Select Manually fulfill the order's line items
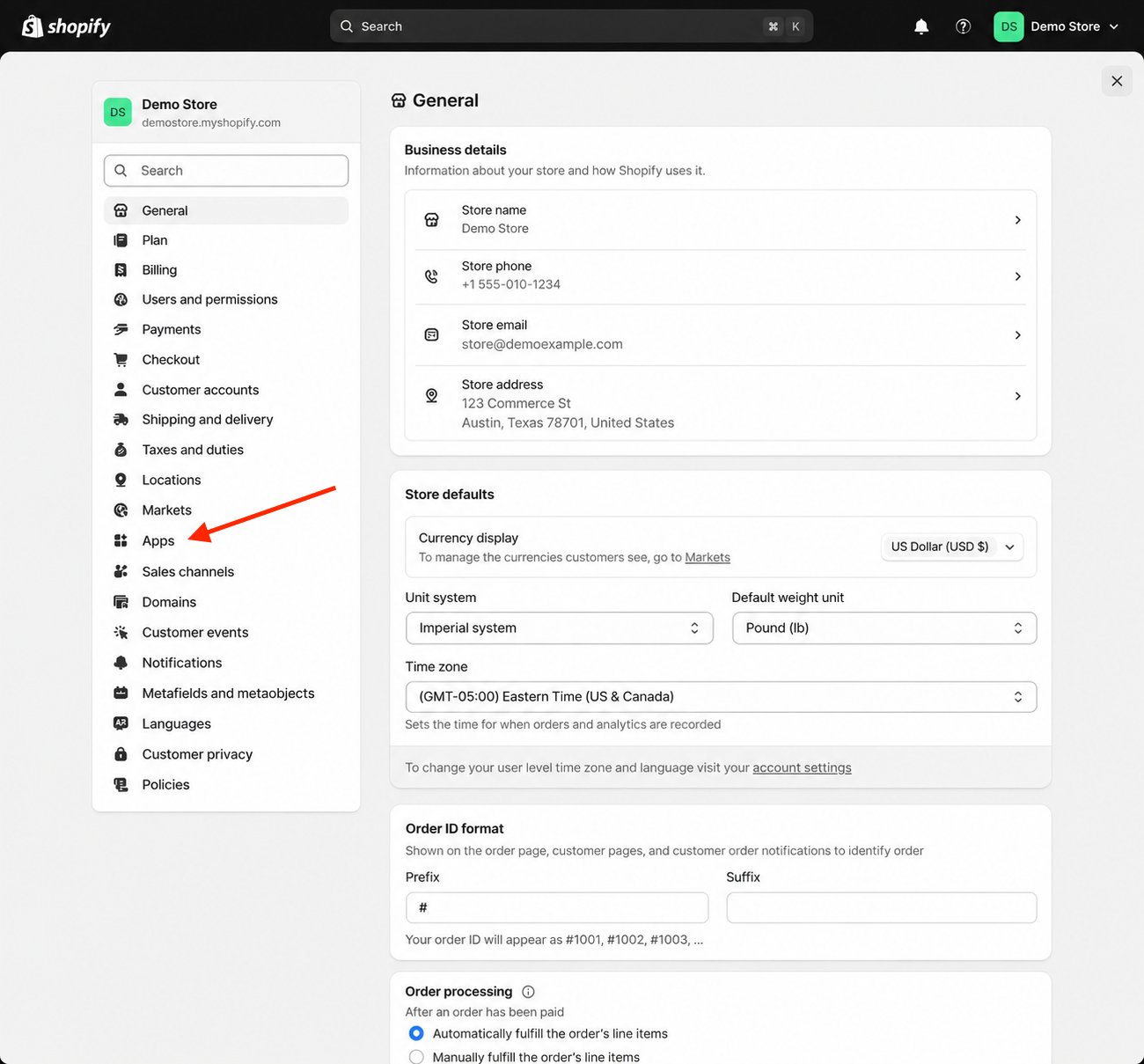Image resolution: width=1144 pixels, height=1064 pixels. coord(416,1057)
